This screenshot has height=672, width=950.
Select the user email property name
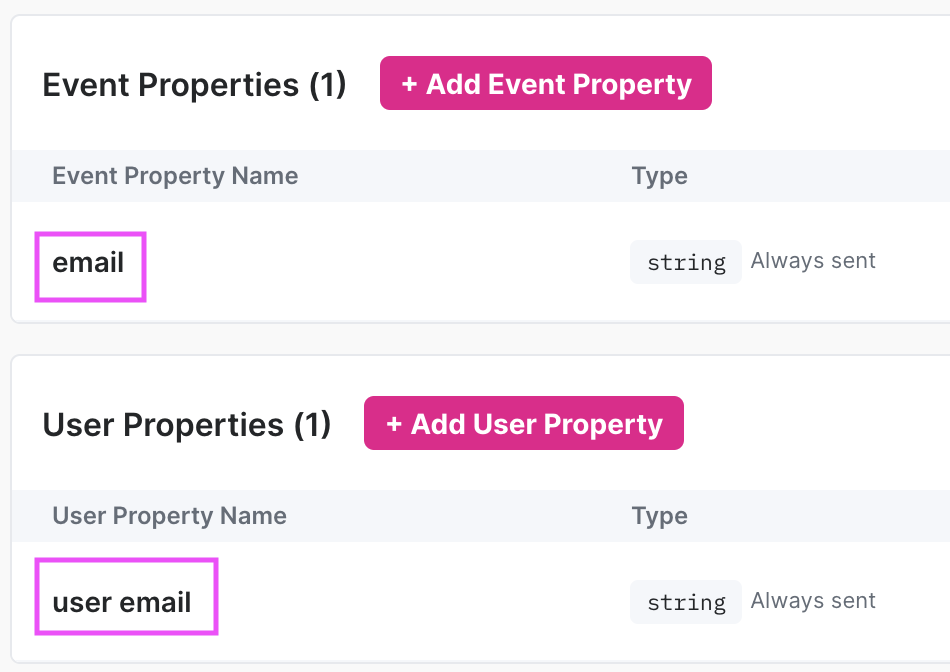[x=122, y=601]
